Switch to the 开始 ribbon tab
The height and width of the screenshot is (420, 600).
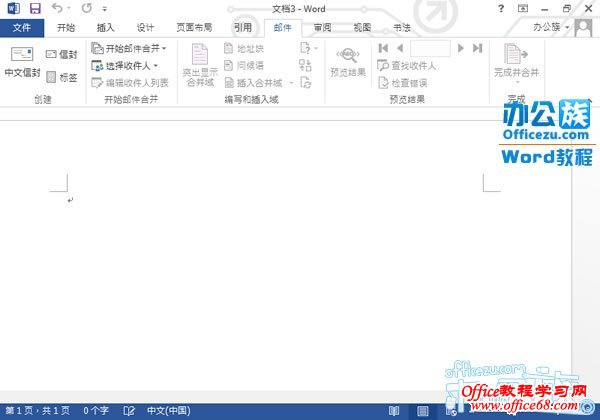coord(65,28)
